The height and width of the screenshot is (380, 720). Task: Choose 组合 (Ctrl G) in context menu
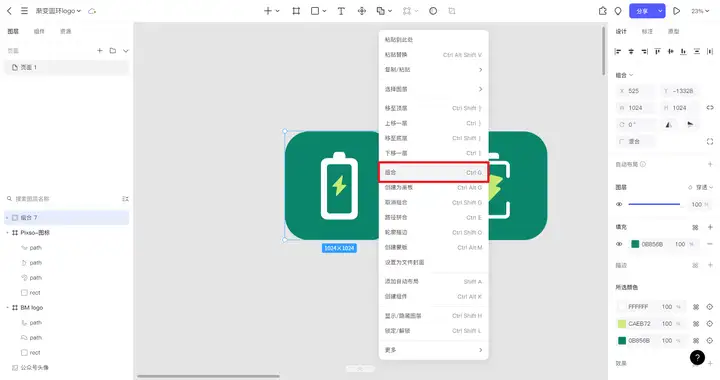[433, 172]
